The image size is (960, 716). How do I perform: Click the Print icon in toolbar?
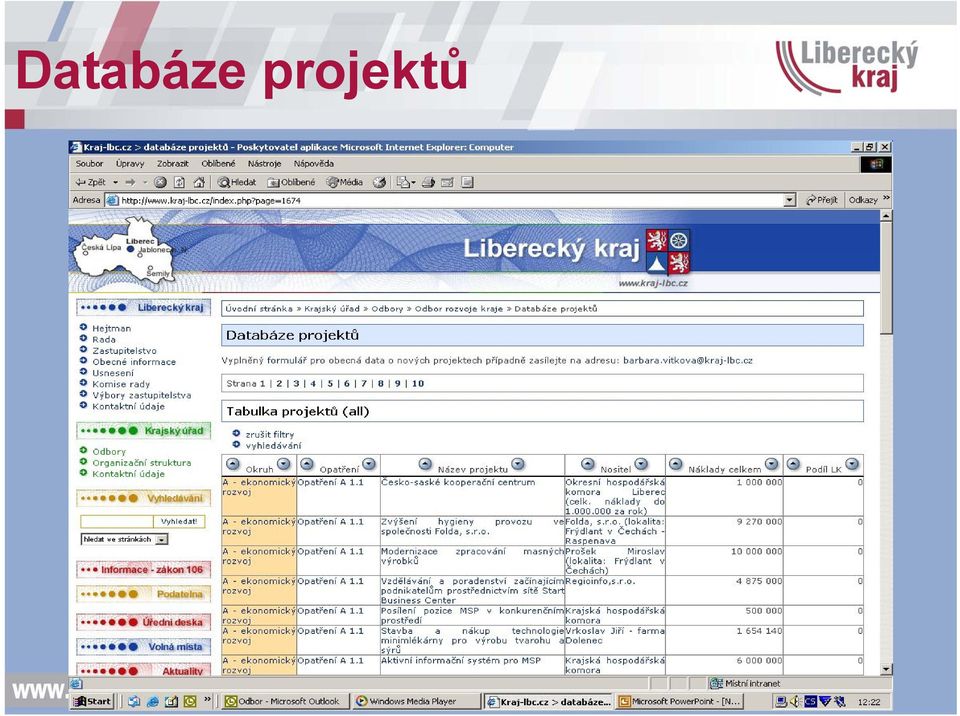[x=429, y=183]
